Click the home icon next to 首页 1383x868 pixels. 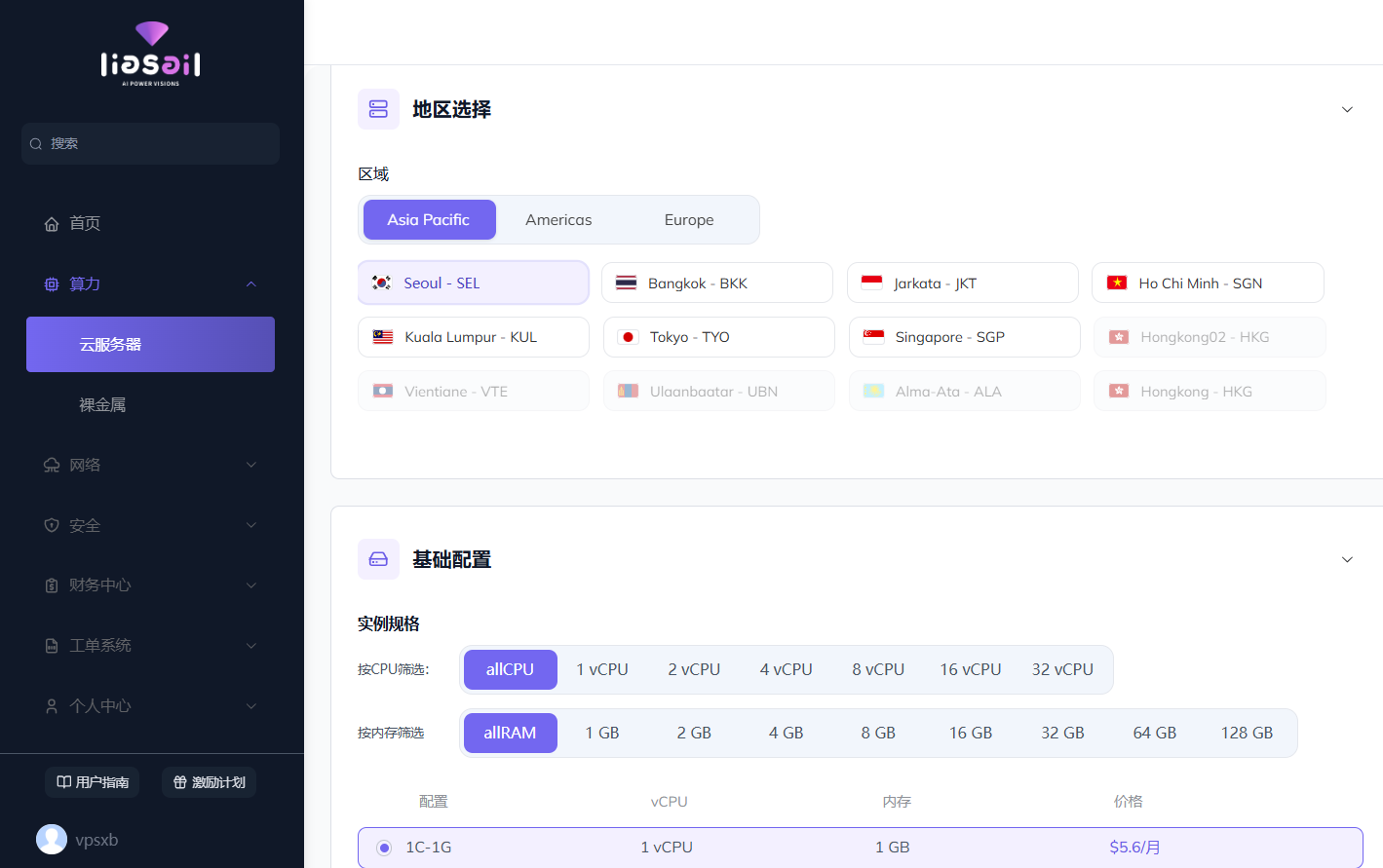pos(52,223)
